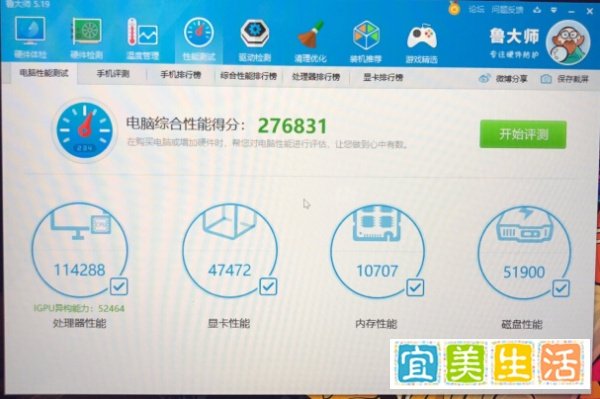Viewport: 600px width, 399px height.
Task: Open the 论坛 forum link
Action: pos(476,9)
